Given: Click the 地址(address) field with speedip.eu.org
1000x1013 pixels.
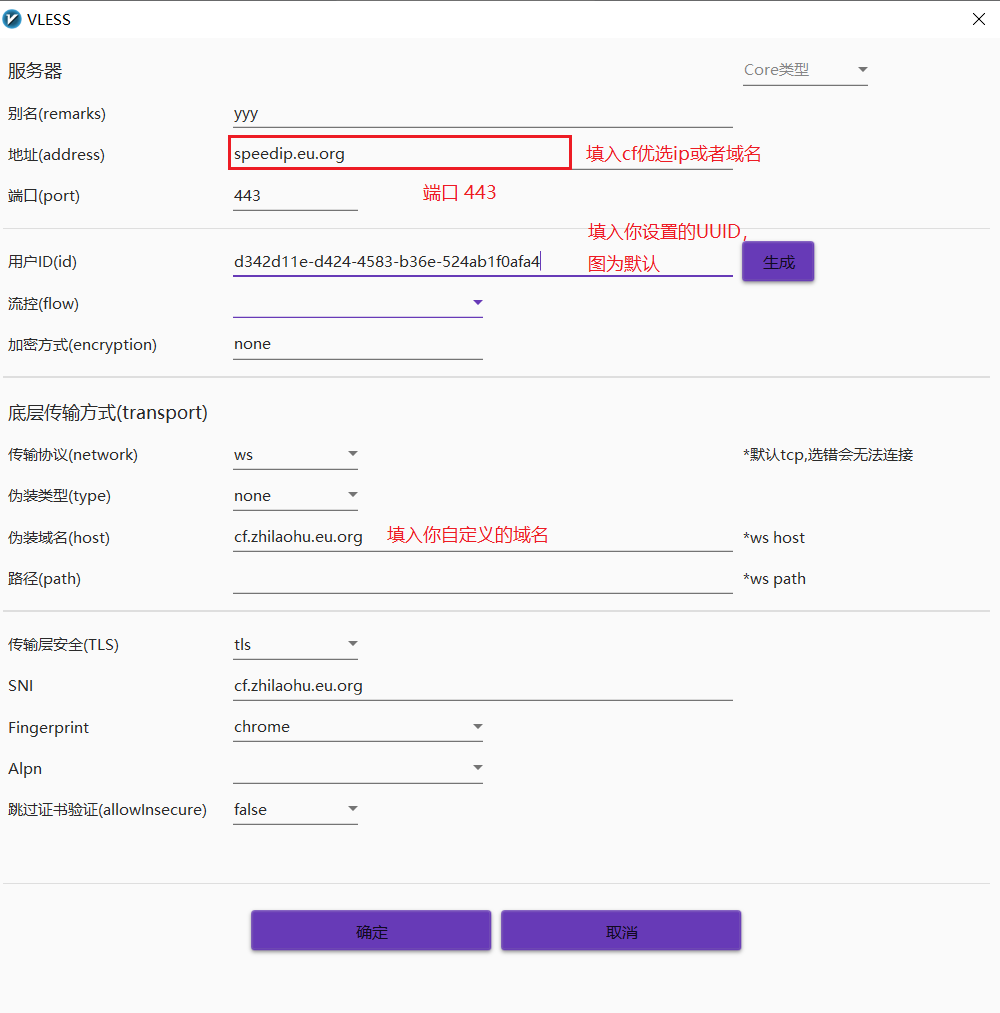Looking at the screenshot, I should point(400,154).
